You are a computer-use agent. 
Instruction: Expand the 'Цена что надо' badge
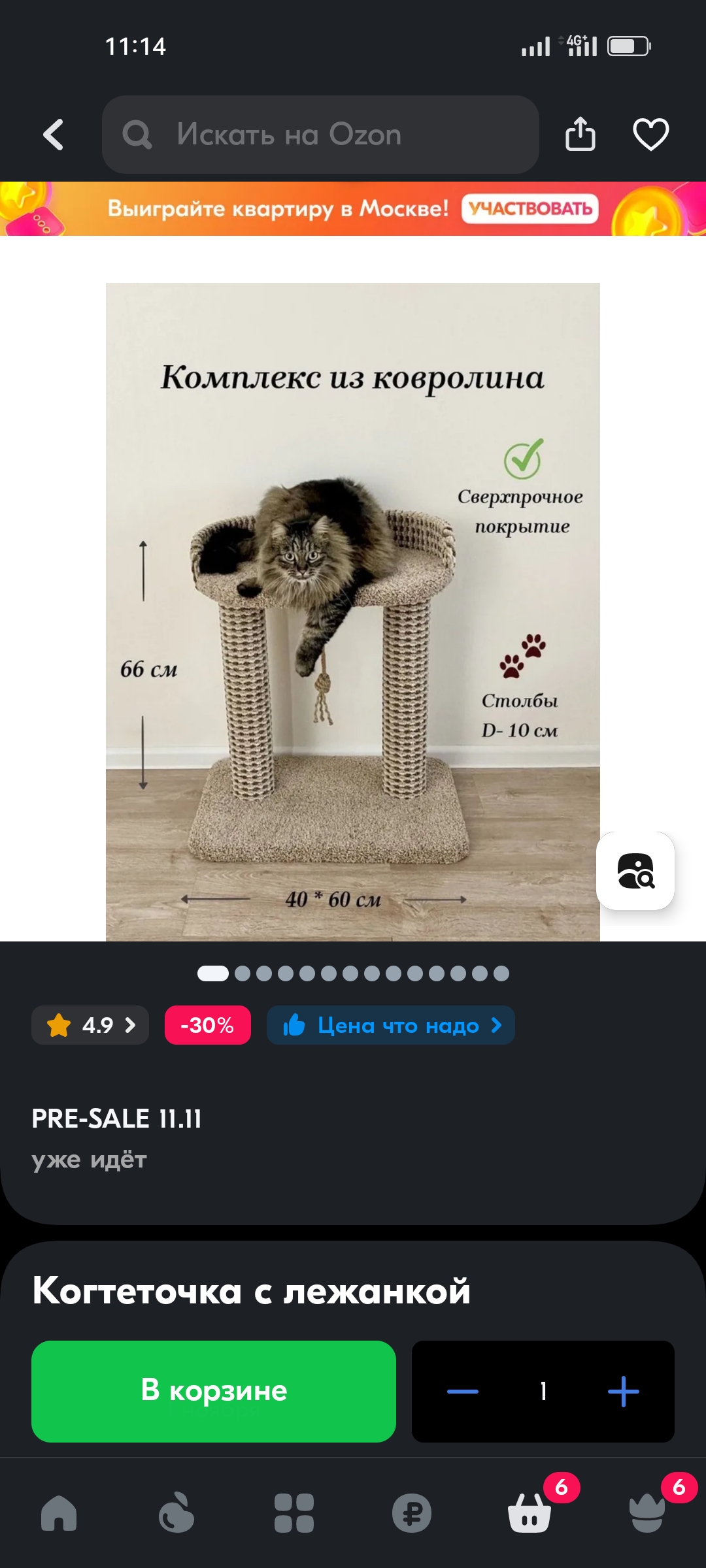click(x=391, y=1025)
